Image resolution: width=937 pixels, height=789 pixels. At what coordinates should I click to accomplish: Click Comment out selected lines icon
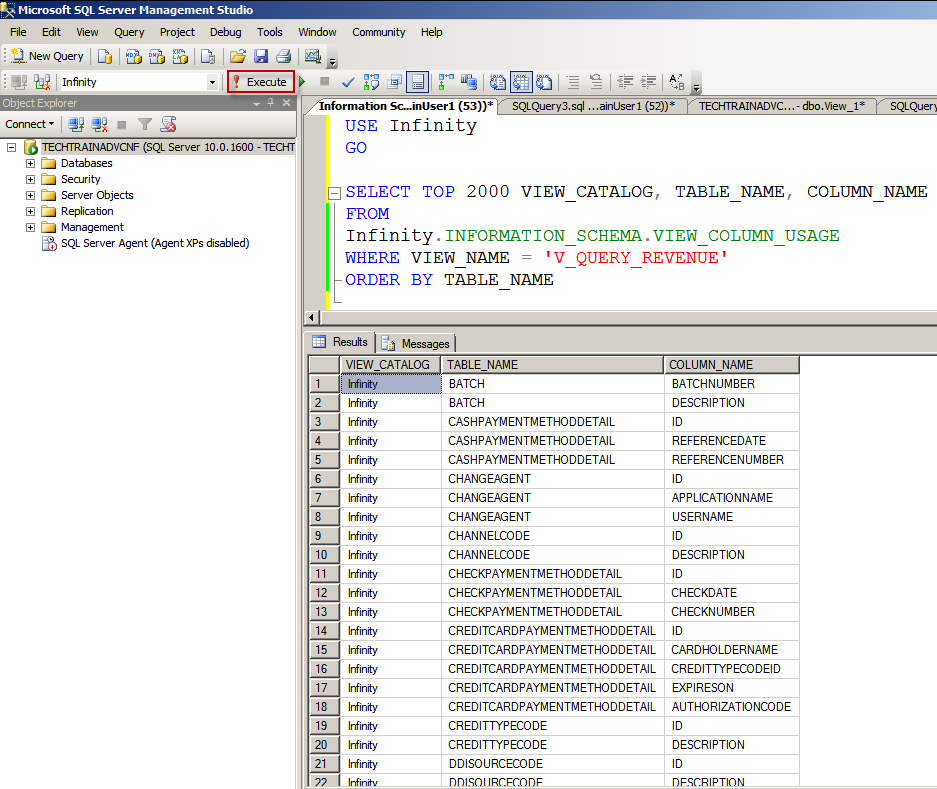[572, 82]
